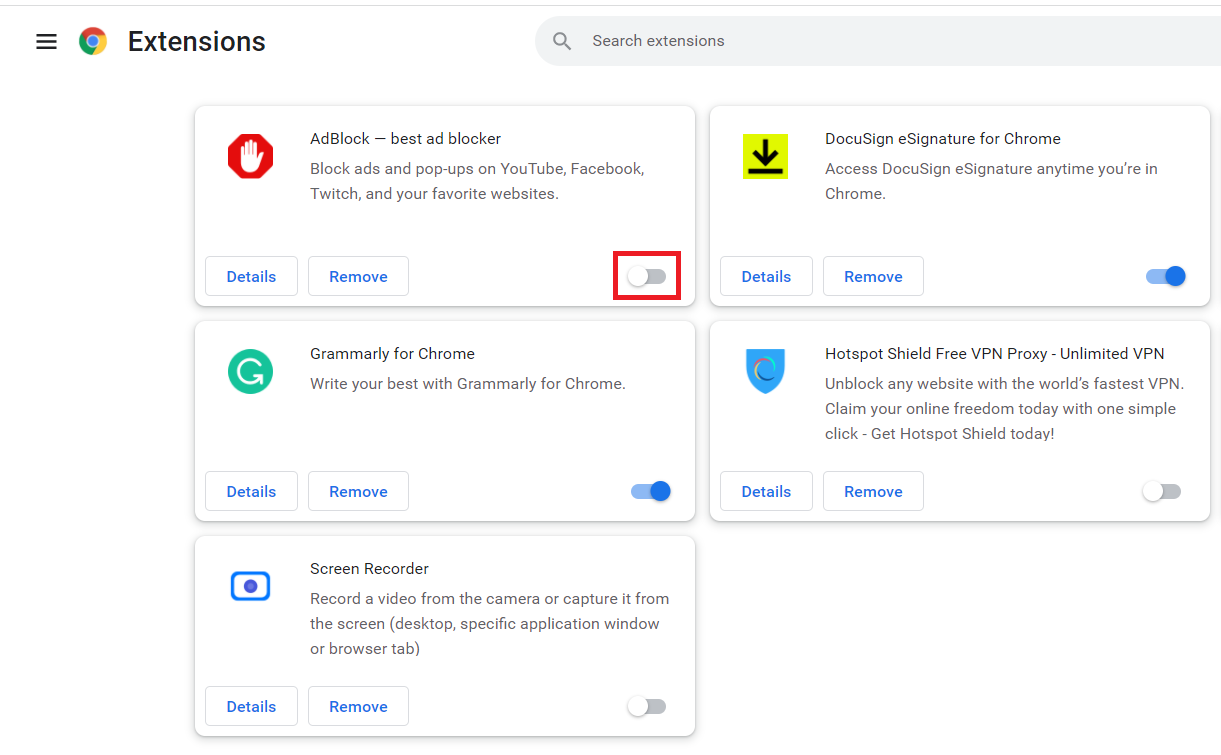Open Details for Grammarly for Chrome
The image size is (1221, 755).
click(x=251, y=491)
